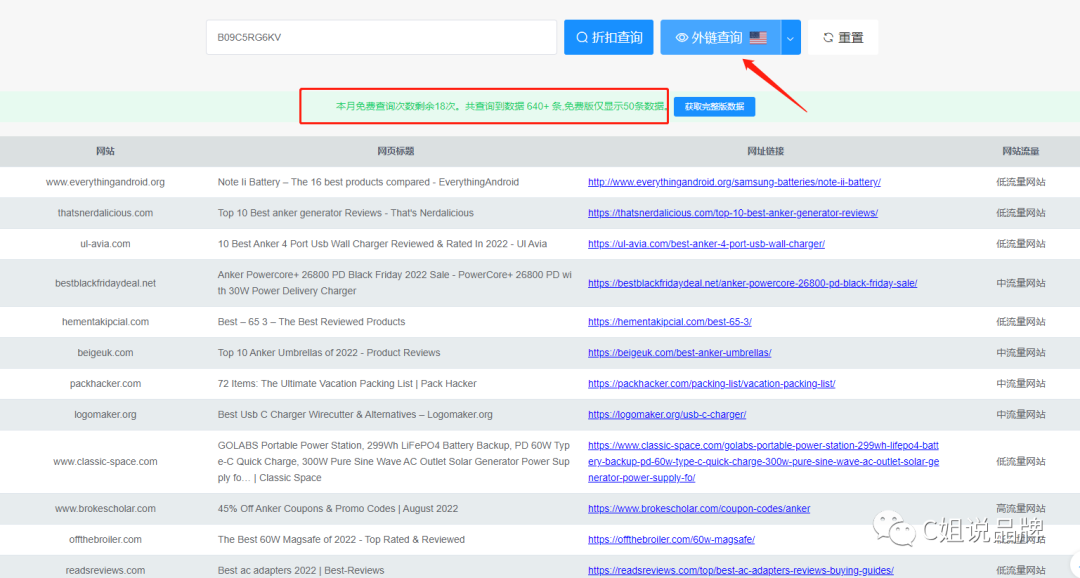Click 中流量网站 in the bestblackfridaydeal row

click(1021, 283)
